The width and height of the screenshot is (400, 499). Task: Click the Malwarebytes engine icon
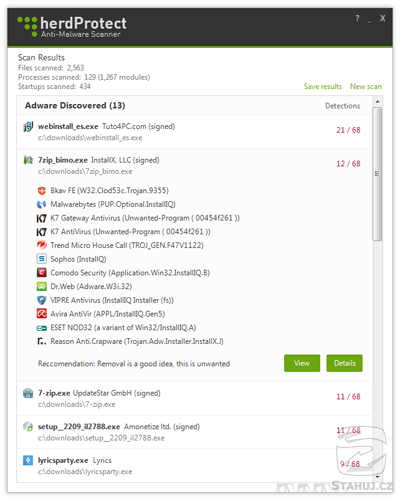pos(41,204)
